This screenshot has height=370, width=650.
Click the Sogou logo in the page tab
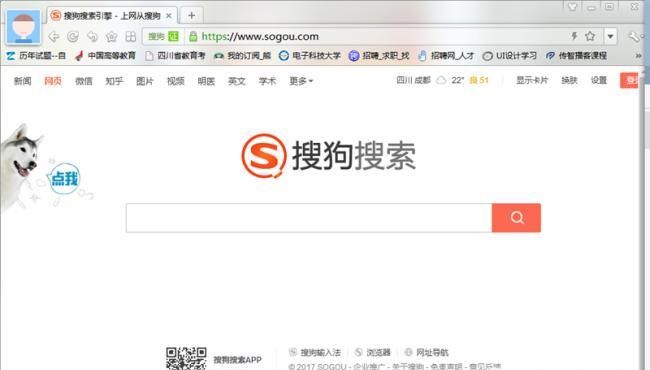click(x=56, y=15)
